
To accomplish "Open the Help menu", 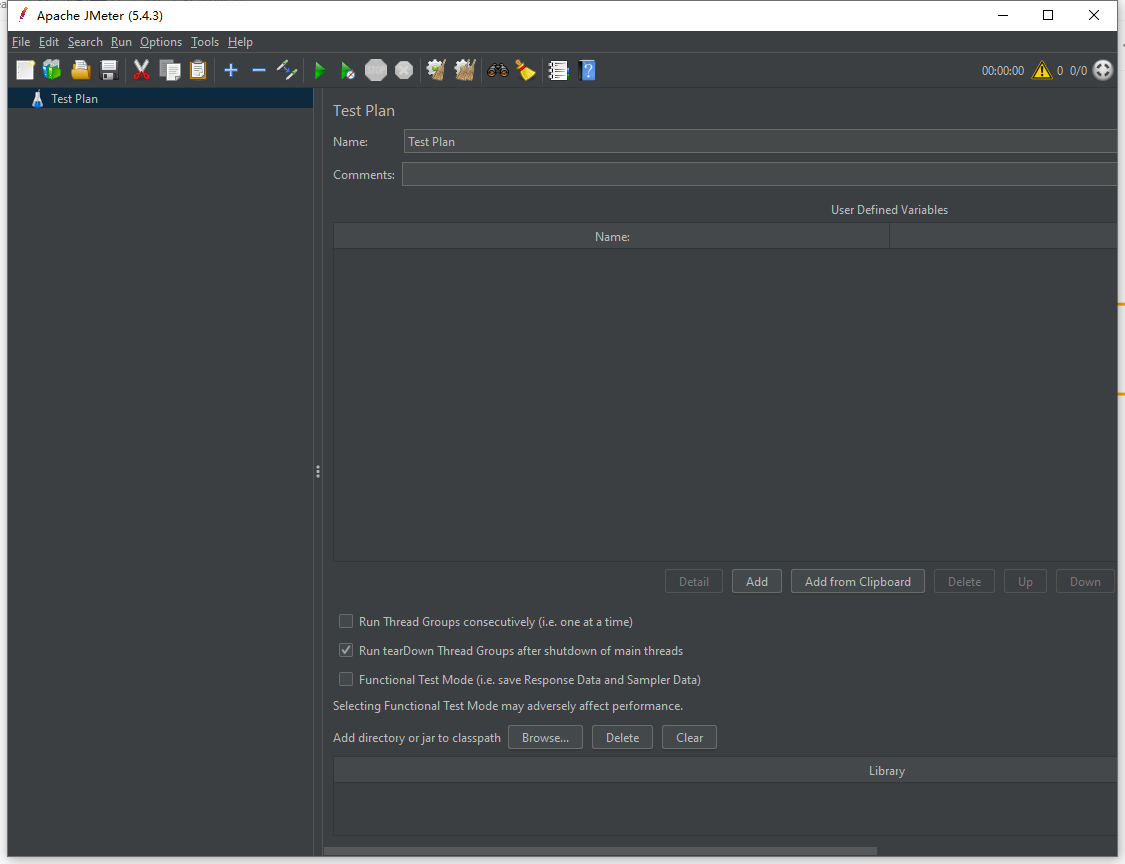I will coord(240,42).
